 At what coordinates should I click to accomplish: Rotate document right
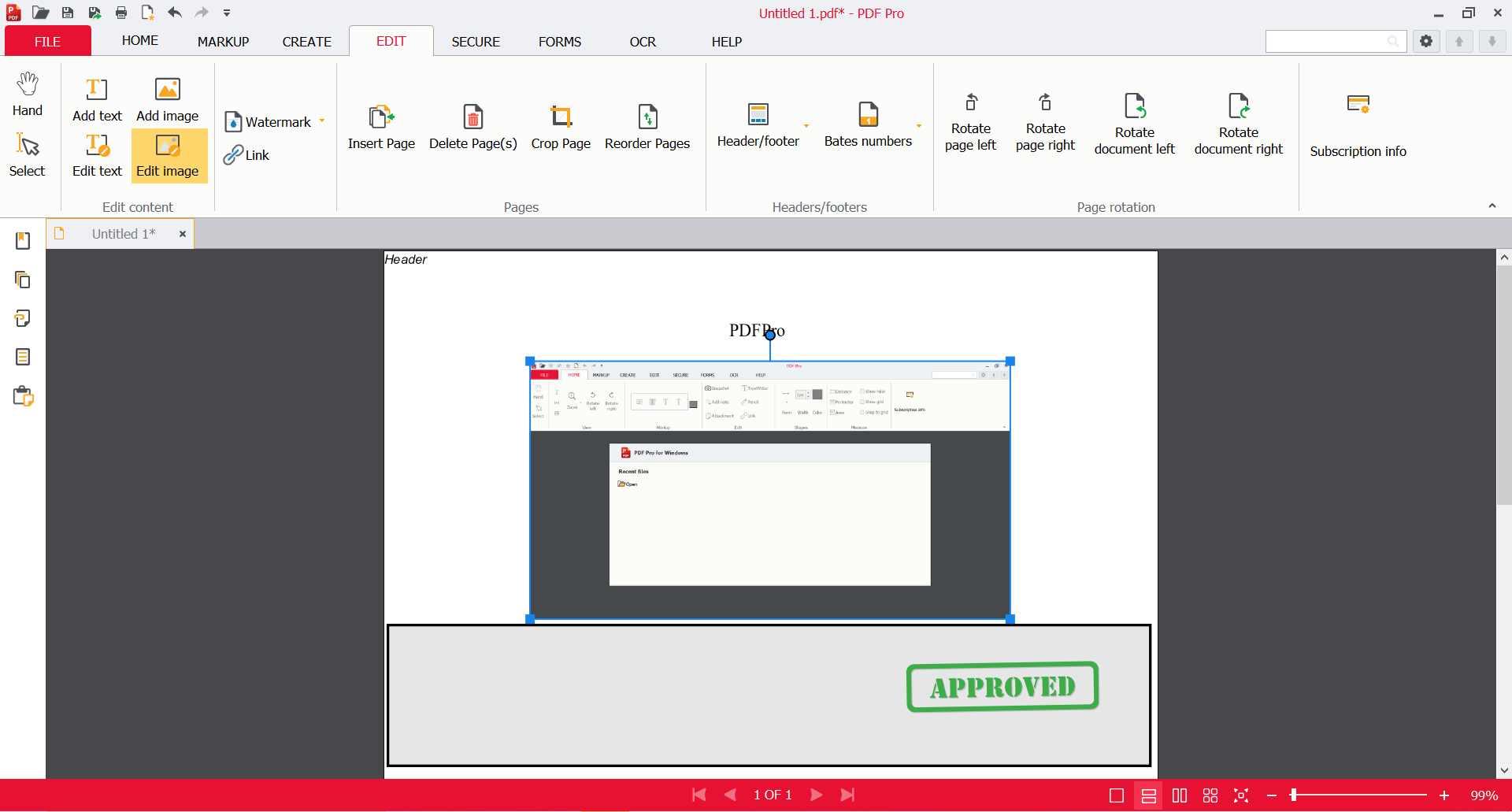coord(1238,124)
